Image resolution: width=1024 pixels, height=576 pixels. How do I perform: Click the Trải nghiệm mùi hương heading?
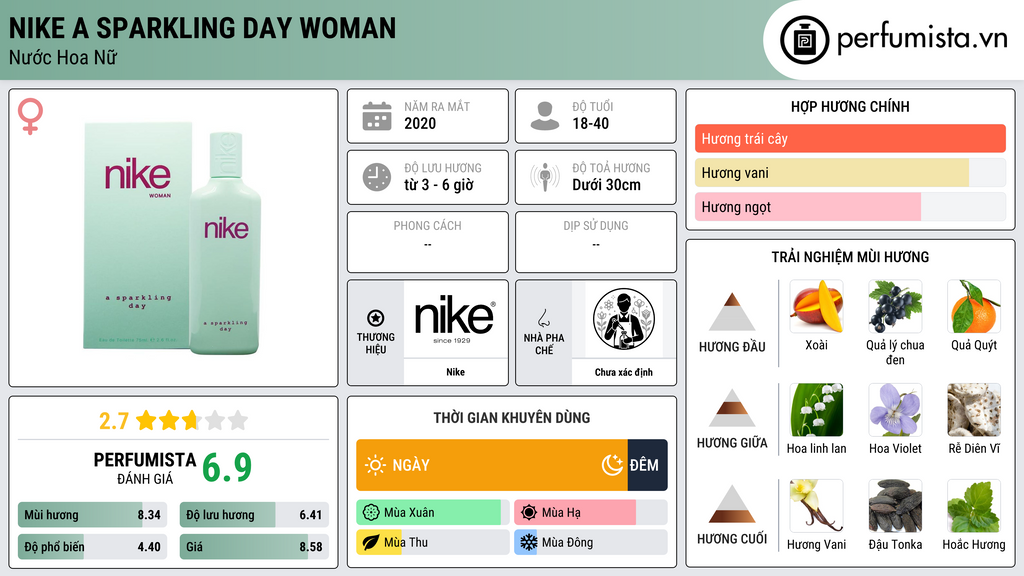click(850, 257)
